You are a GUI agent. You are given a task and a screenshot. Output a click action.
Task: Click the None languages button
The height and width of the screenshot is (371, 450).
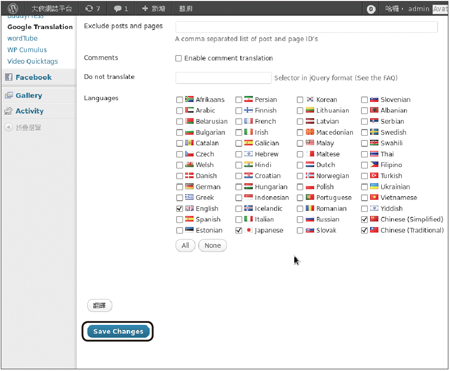click(x=212, y=246)
